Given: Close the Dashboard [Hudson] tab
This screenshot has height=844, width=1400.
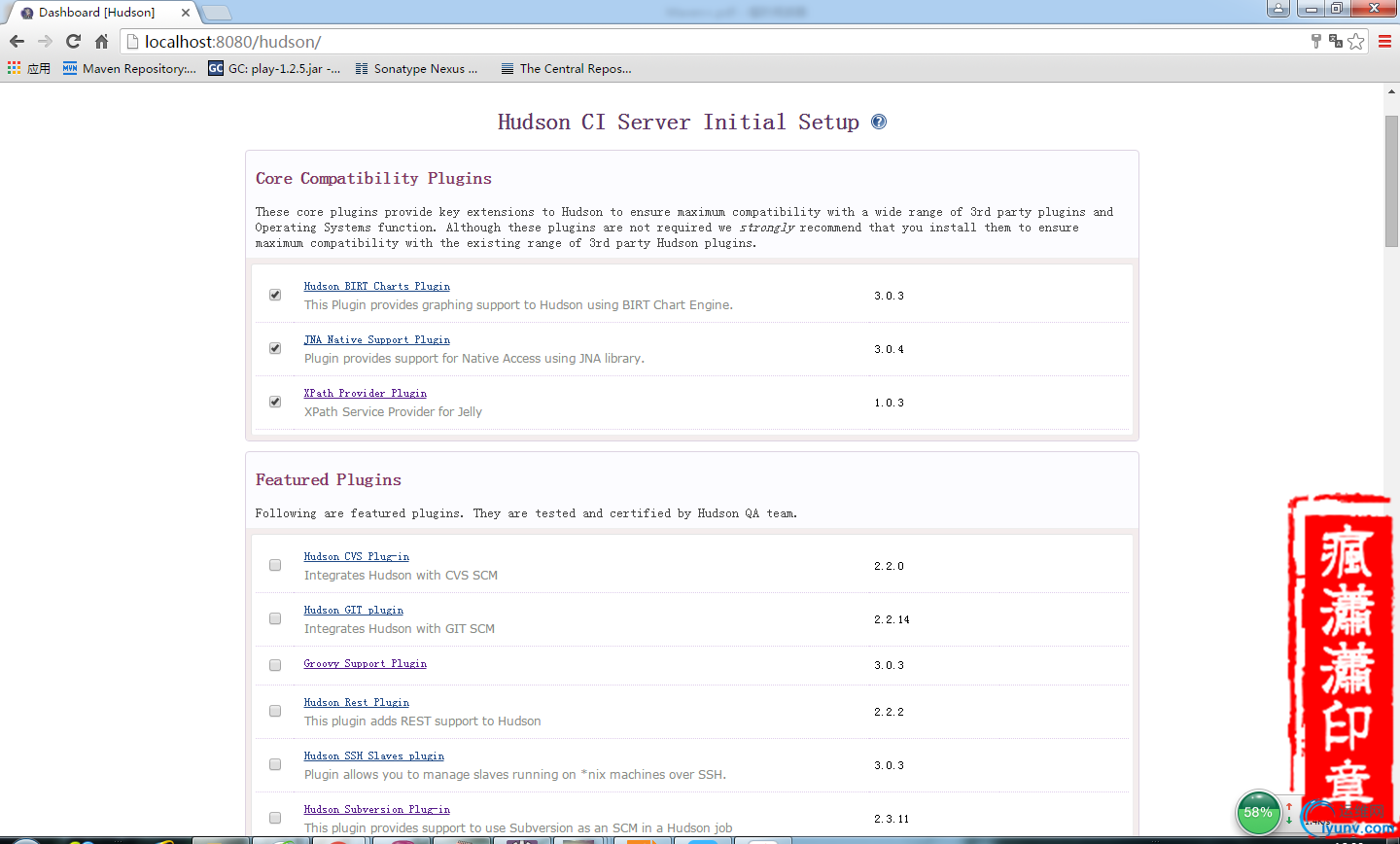Looking at the screenshot, I should coord(186,13).
